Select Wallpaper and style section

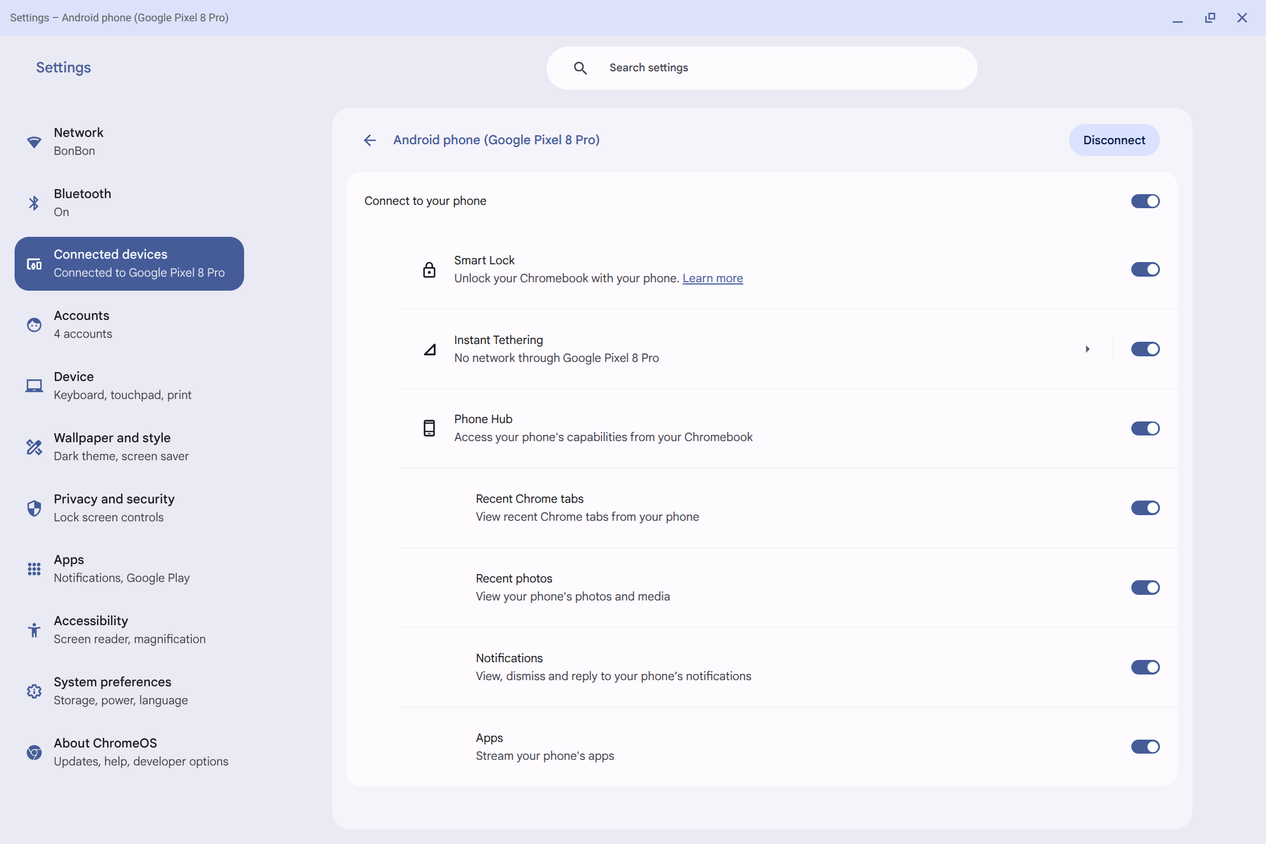[129, 447]
